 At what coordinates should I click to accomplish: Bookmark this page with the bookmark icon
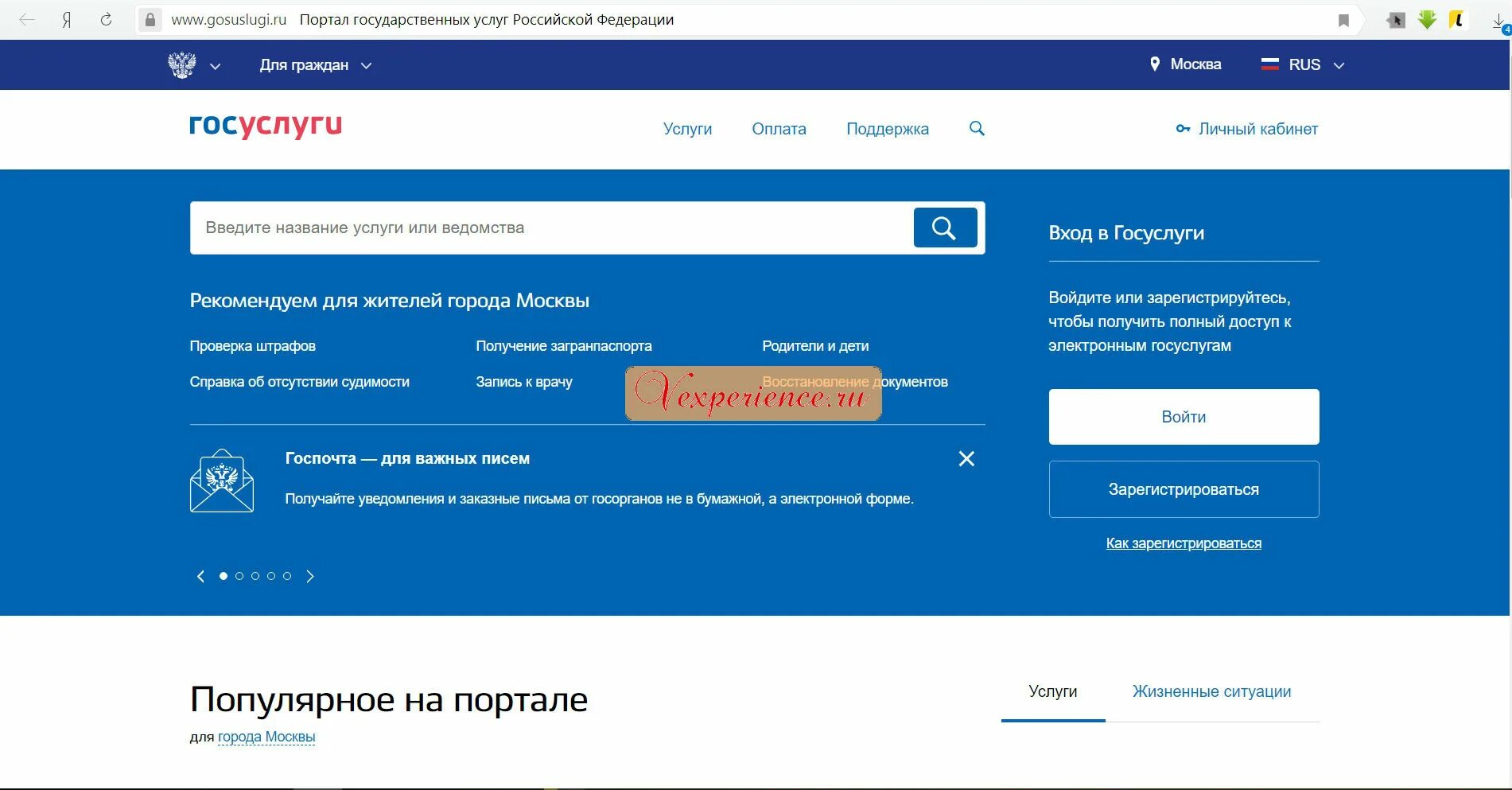tap(1343, 21)
